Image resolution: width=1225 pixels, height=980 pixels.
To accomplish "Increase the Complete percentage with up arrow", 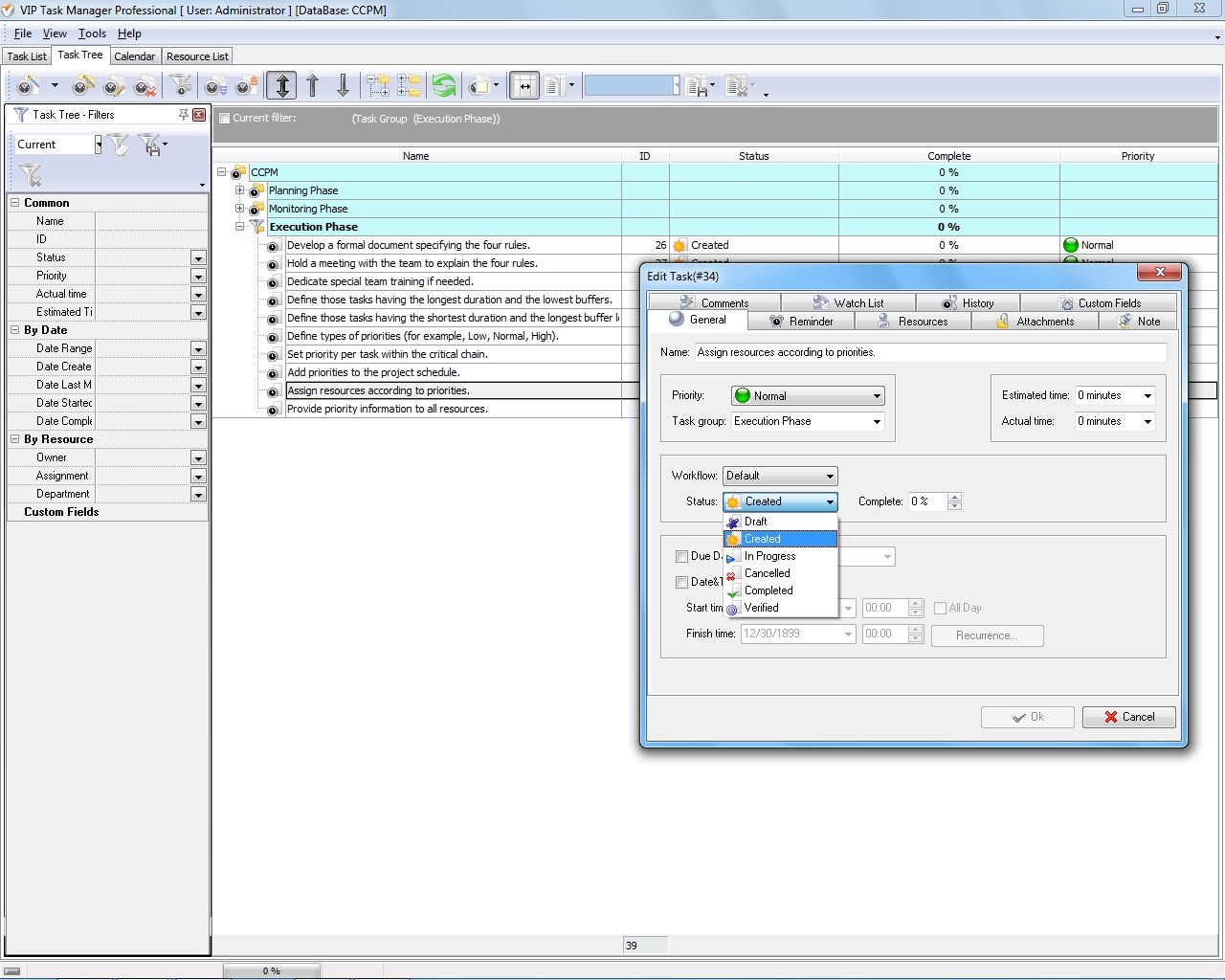I will (954, 497).
